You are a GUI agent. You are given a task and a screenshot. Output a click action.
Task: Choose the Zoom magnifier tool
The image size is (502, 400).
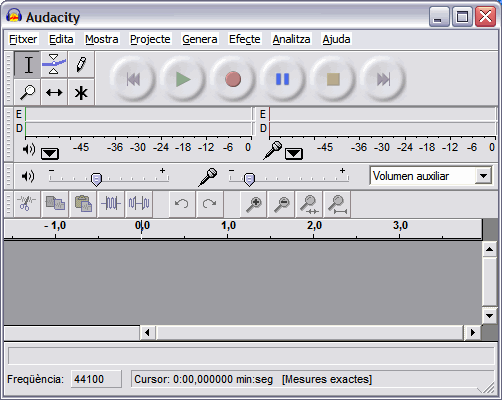click(27, 92)
